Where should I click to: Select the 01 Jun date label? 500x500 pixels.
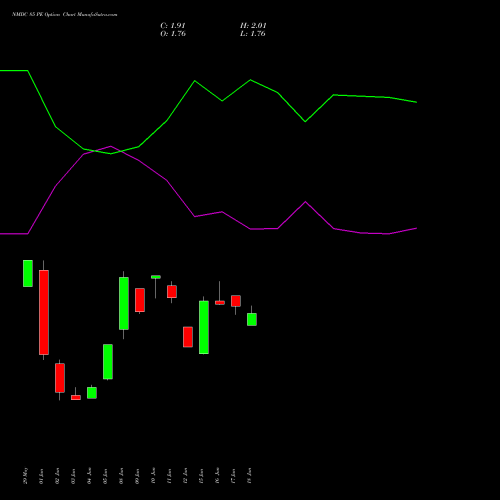pos(42,476)
